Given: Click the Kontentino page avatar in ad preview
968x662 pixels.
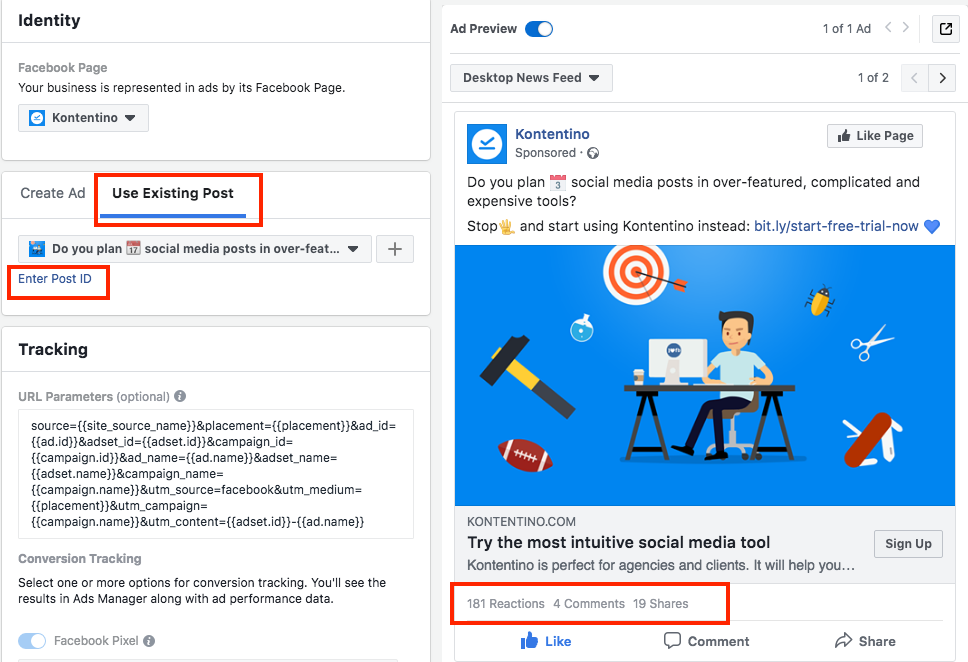Looking at the screenshot, I should tap(486, 143).
